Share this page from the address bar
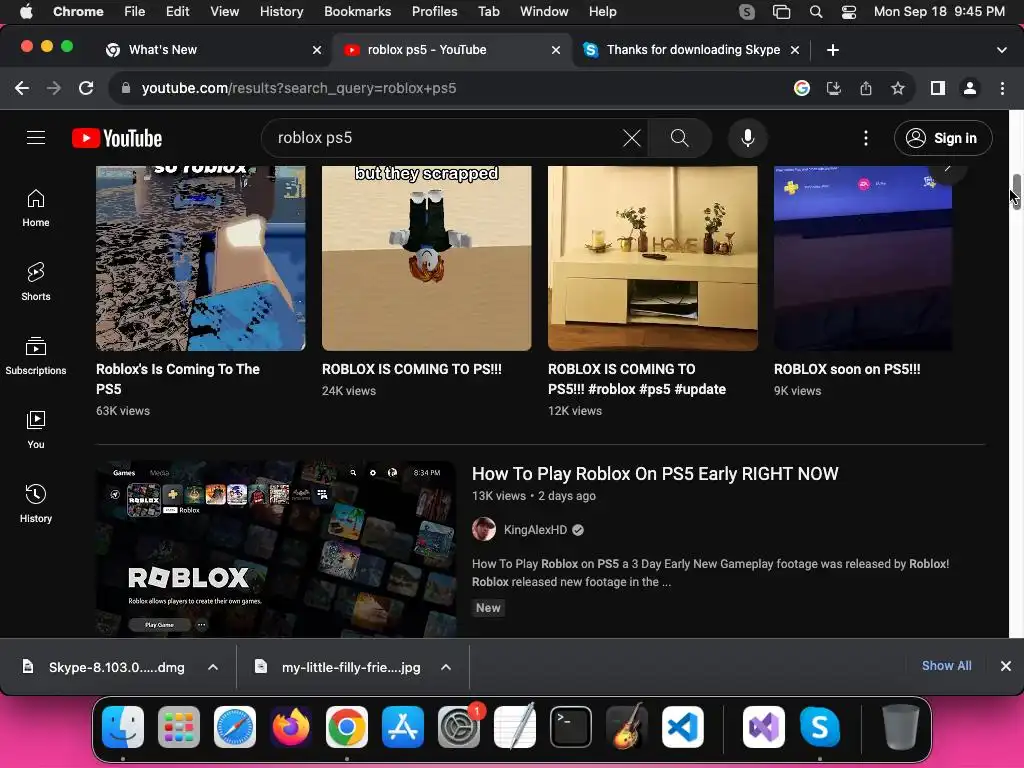This screenshot has width=1024, height=768. tap(866, 88)
